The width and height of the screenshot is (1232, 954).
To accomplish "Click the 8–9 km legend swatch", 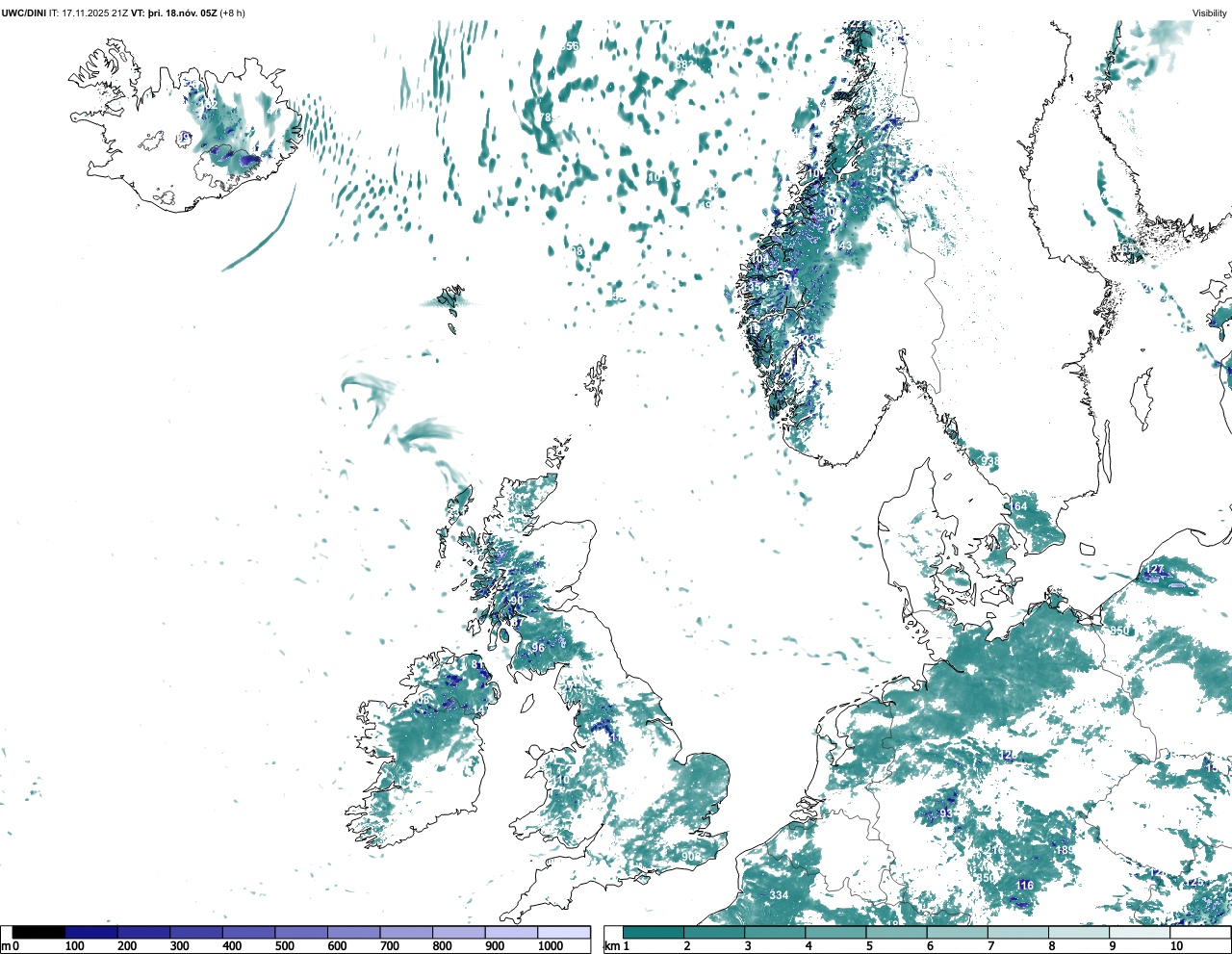I will [1078, 932].
